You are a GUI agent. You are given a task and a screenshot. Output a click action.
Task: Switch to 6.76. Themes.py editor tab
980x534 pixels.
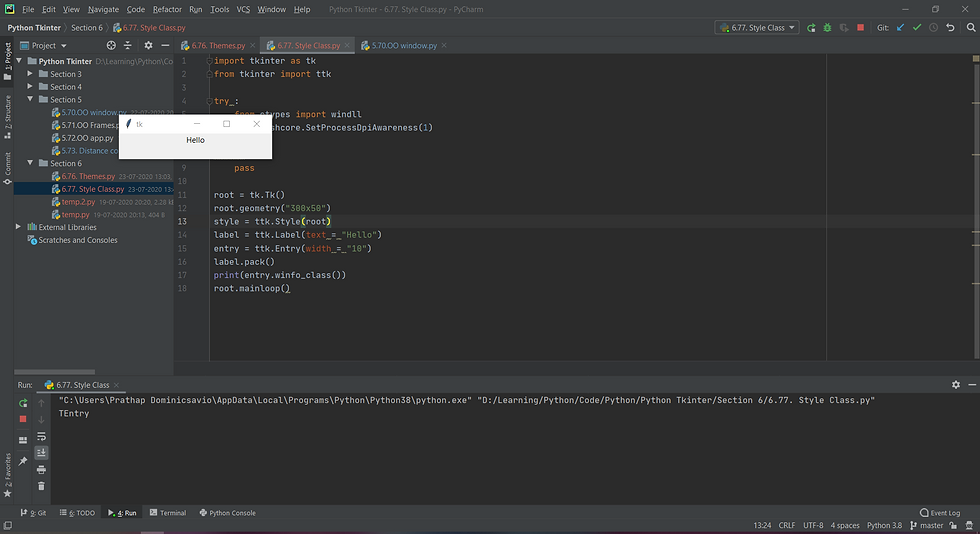coord(218,45)
